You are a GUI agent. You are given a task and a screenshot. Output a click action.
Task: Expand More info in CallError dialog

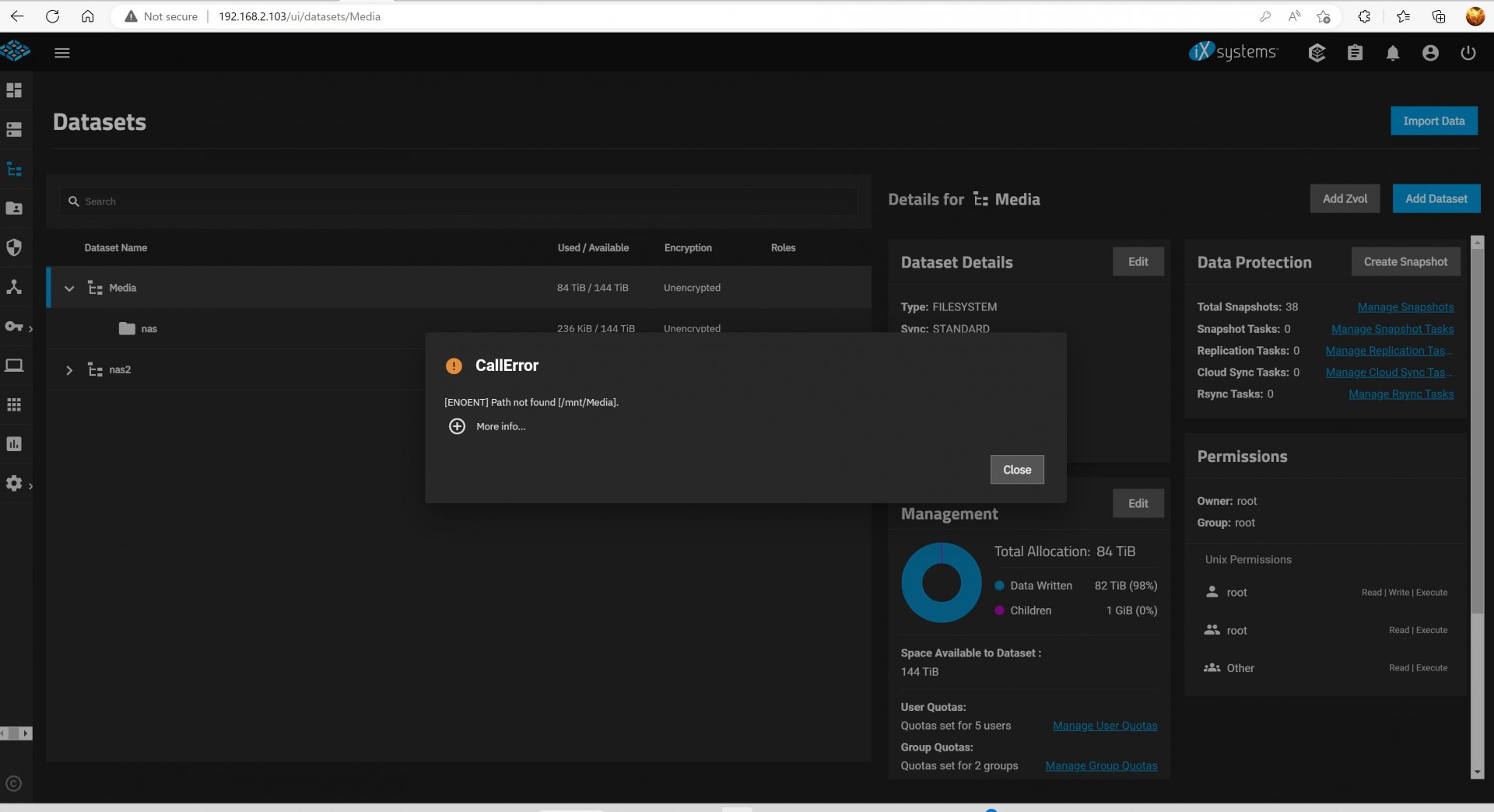(x=500, y=426)
